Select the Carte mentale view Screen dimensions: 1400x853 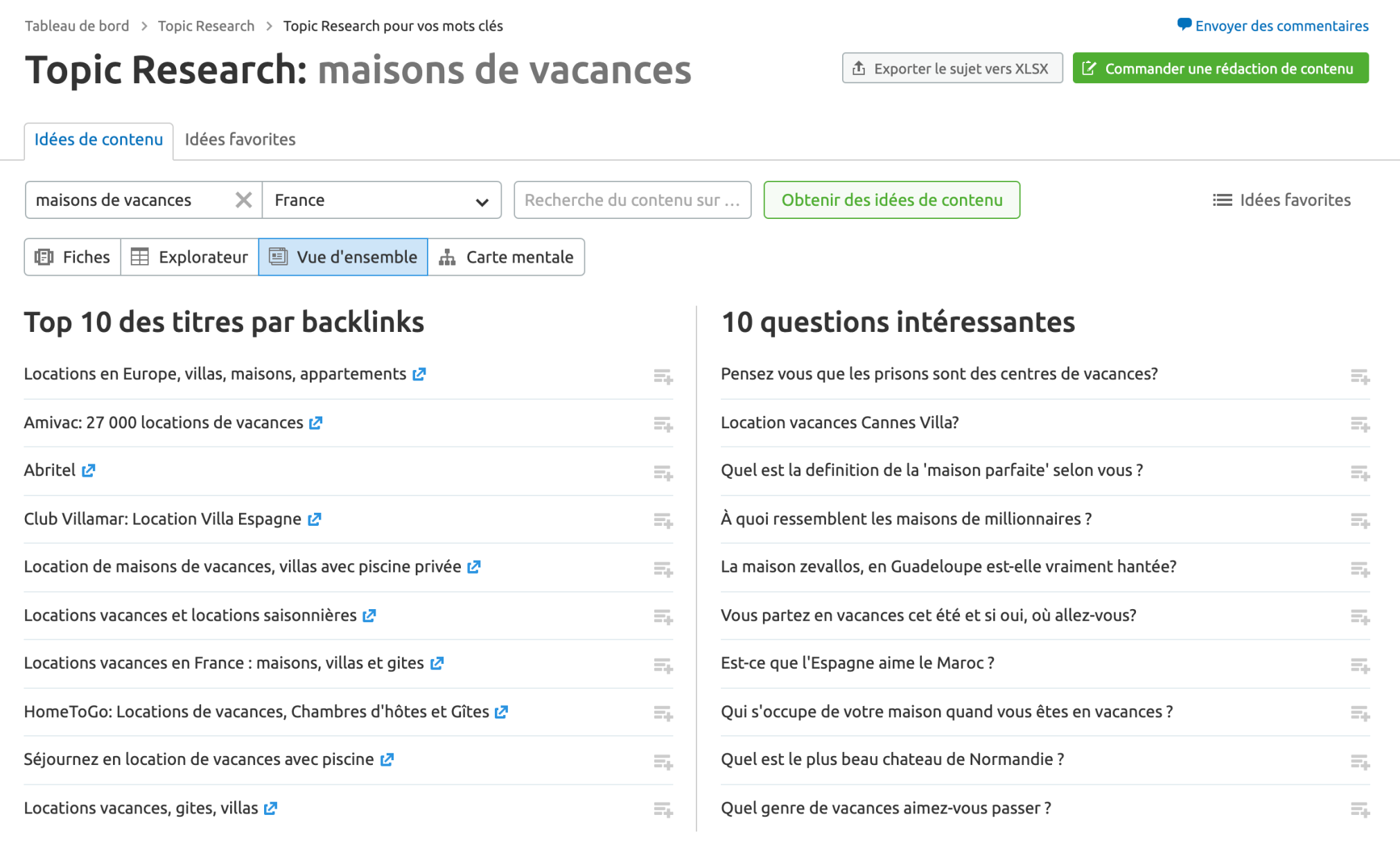507,257
